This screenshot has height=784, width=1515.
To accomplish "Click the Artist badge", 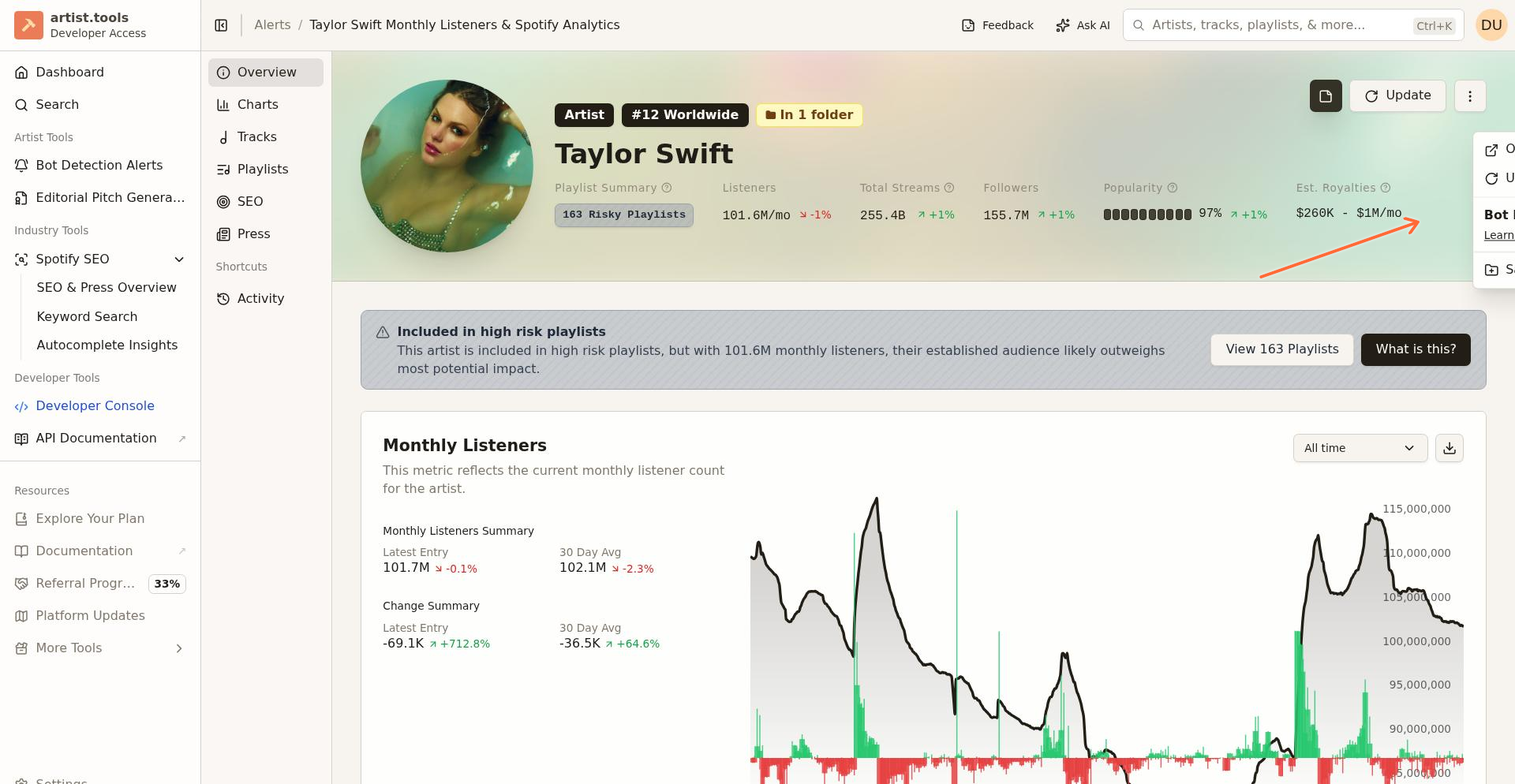I will (x=584, y=115).
